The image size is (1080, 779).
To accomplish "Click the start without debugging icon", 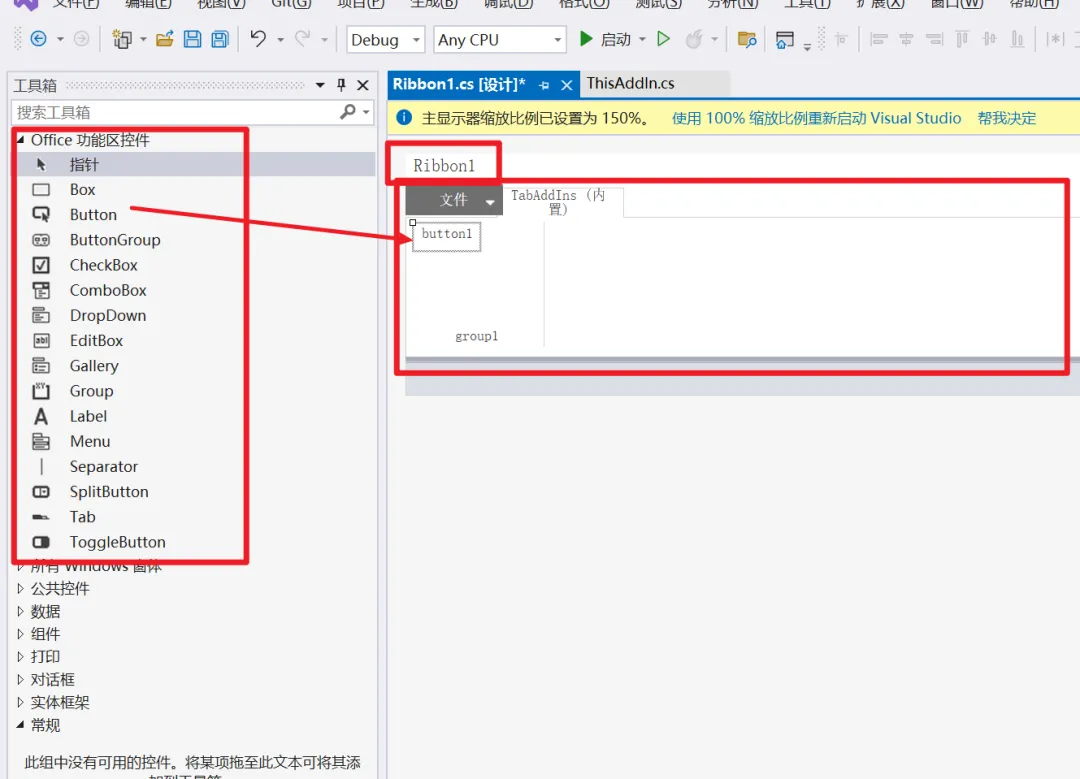I will [663, 39].
